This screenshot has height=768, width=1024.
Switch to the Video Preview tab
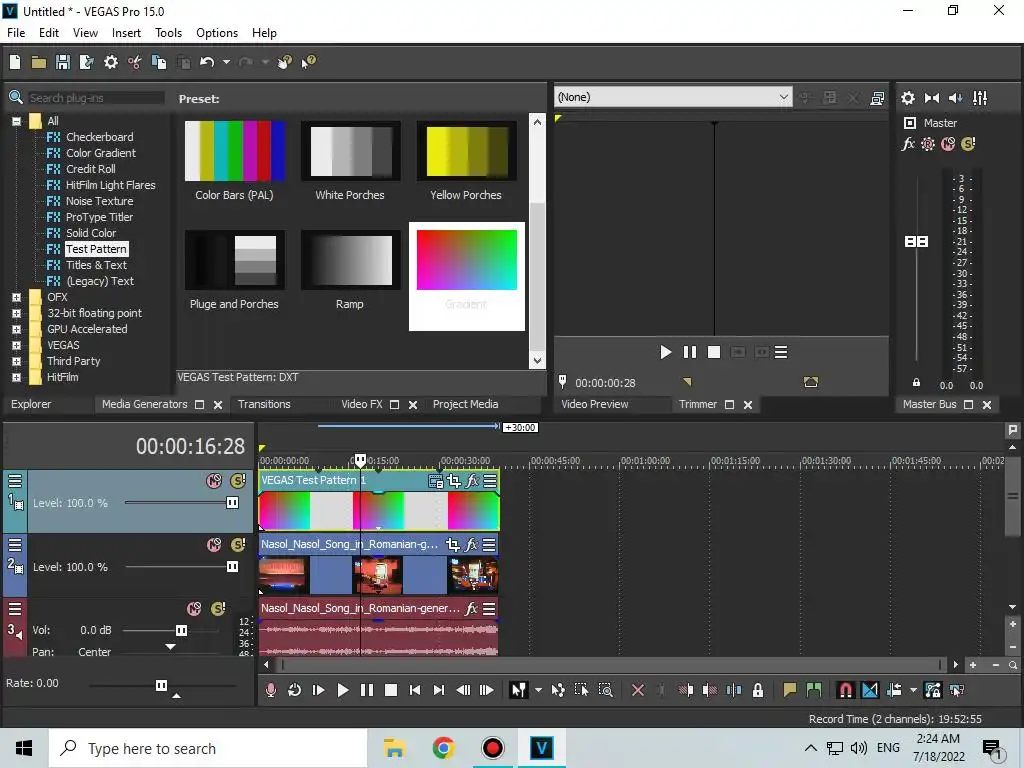click(x=594, y=404)
